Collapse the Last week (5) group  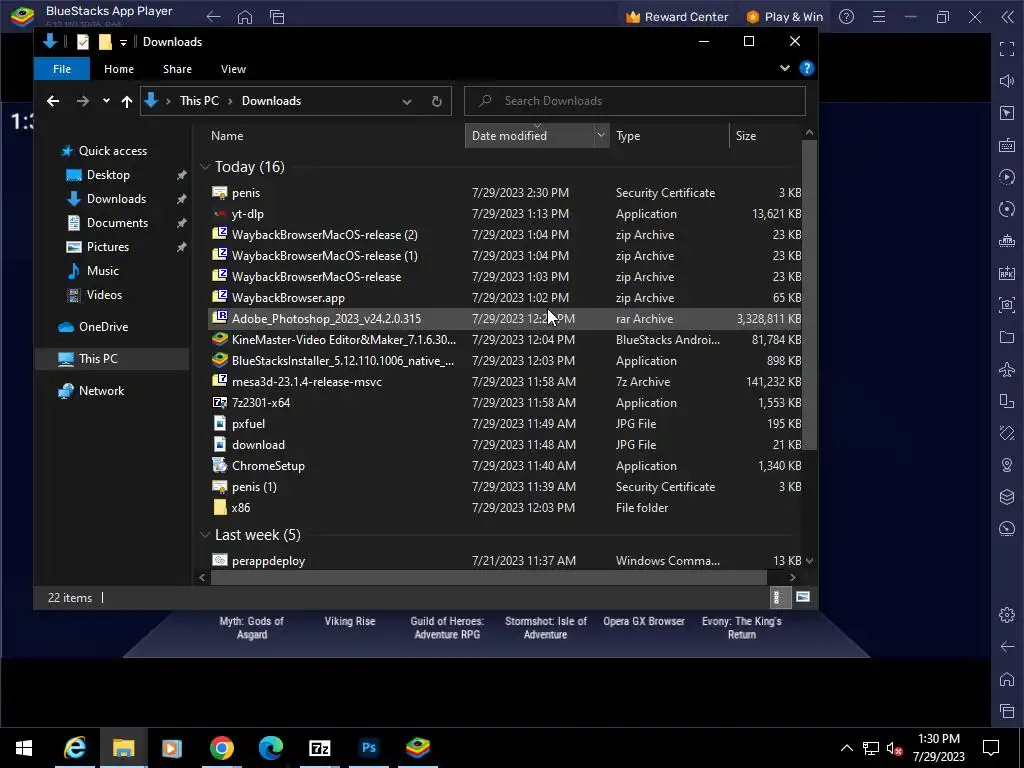(205, 535)
